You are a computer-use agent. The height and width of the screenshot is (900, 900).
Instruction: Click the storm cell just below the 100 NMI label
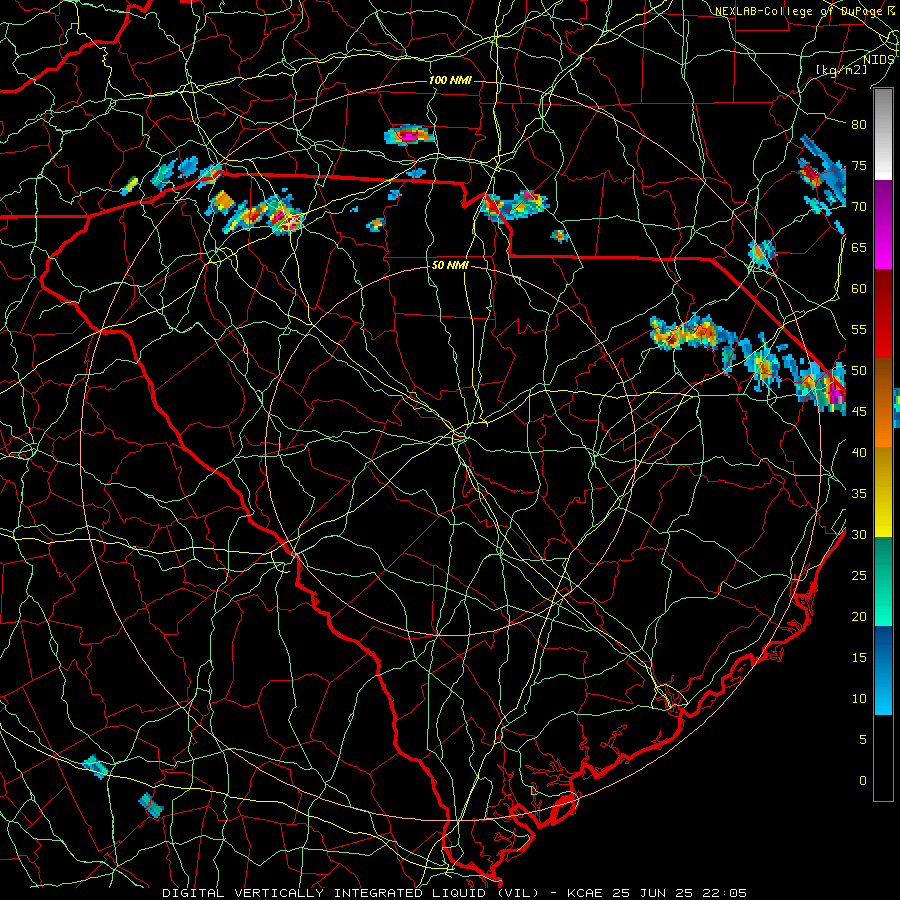coord(409,135)
